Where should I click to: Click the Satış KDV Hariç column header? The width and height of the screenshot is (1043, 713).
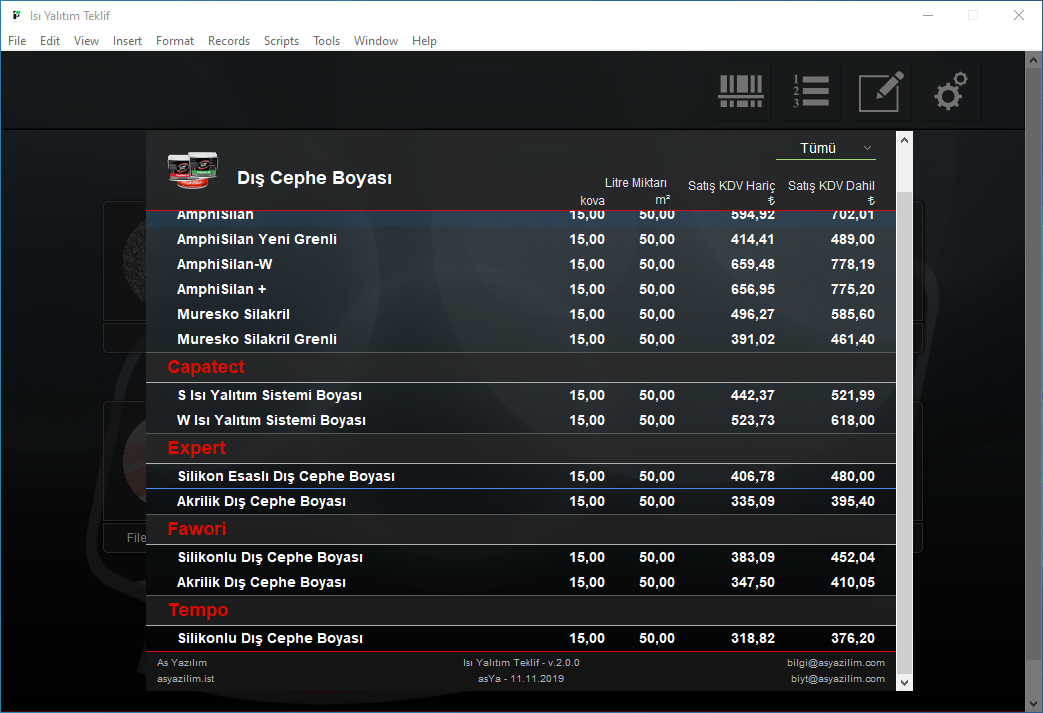[731, 186]
